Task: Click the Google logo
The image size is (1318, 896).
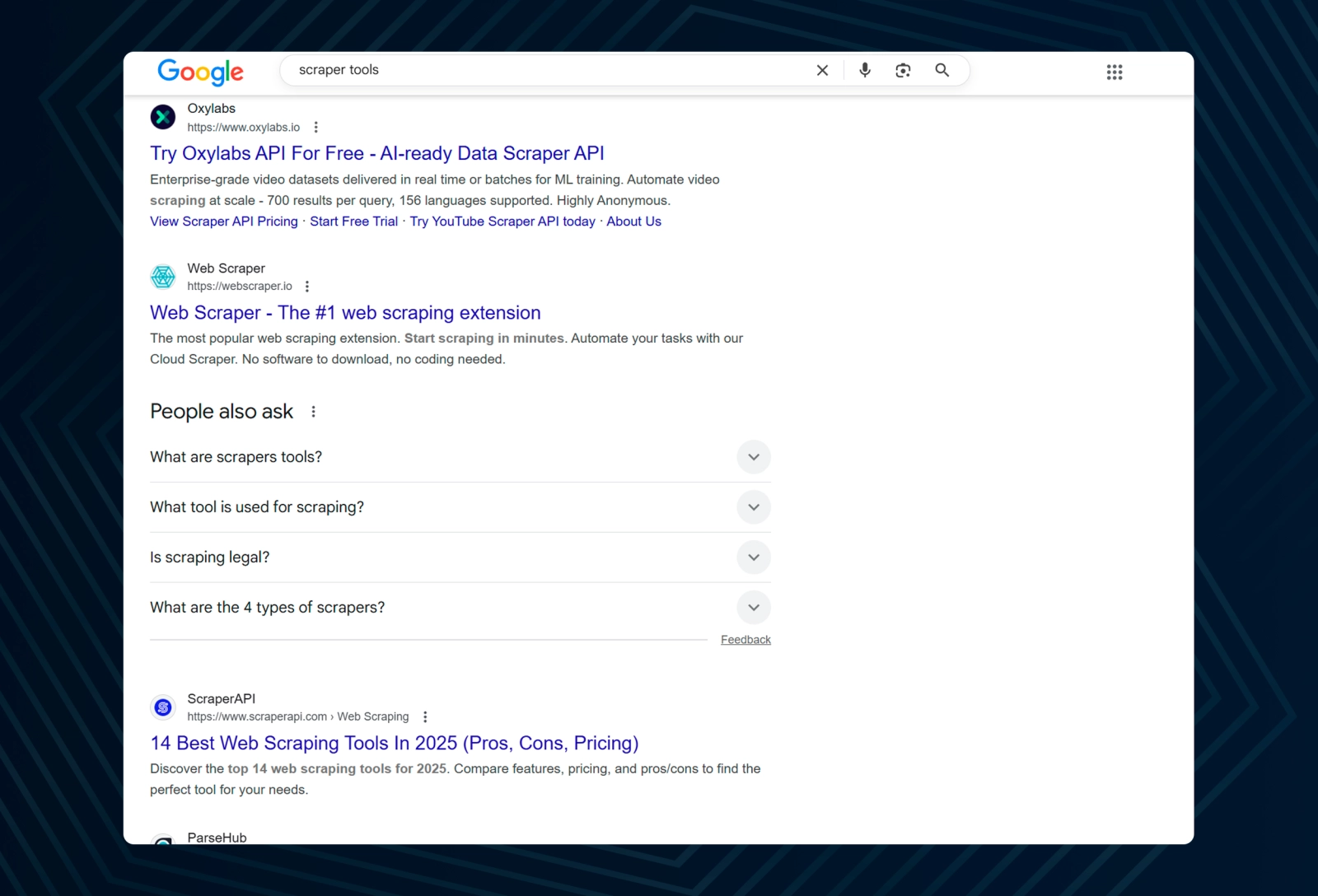Action: pos(200,72)
